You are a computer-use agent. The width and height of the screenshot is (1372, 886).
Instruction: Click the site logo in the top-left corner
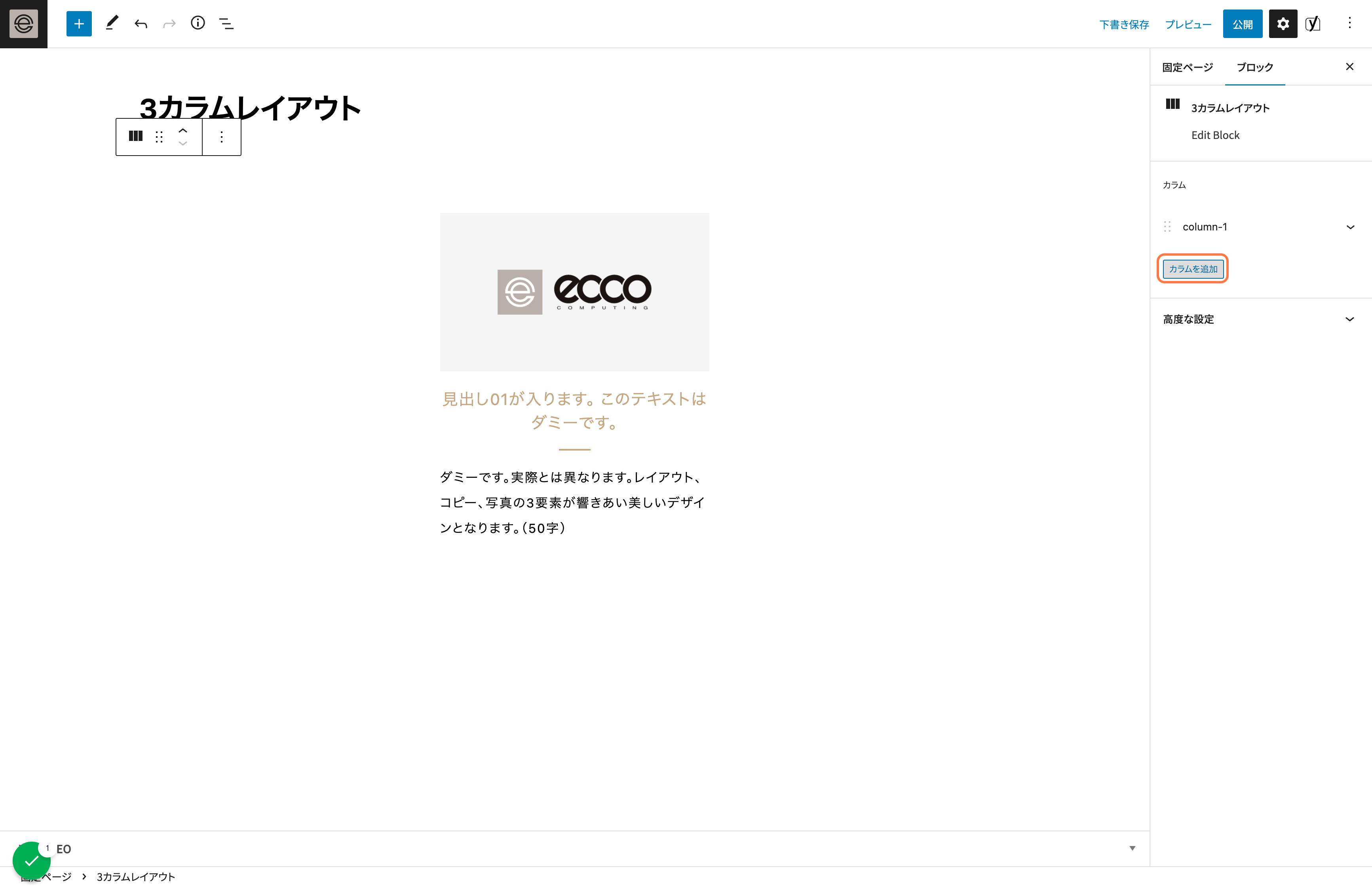tap(24, 24)
